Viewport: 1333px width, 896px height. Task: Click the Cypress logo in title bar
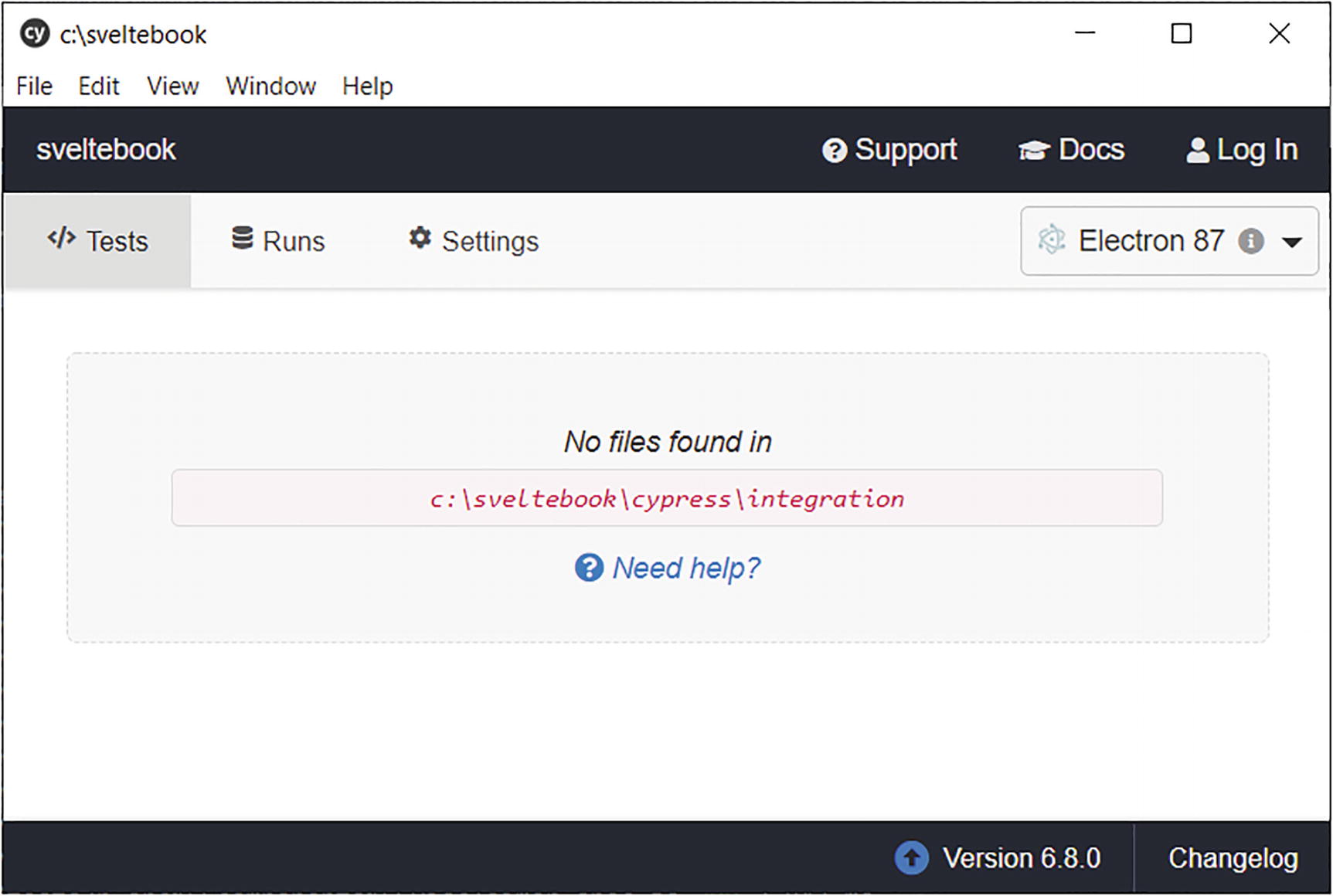[34, 34]
